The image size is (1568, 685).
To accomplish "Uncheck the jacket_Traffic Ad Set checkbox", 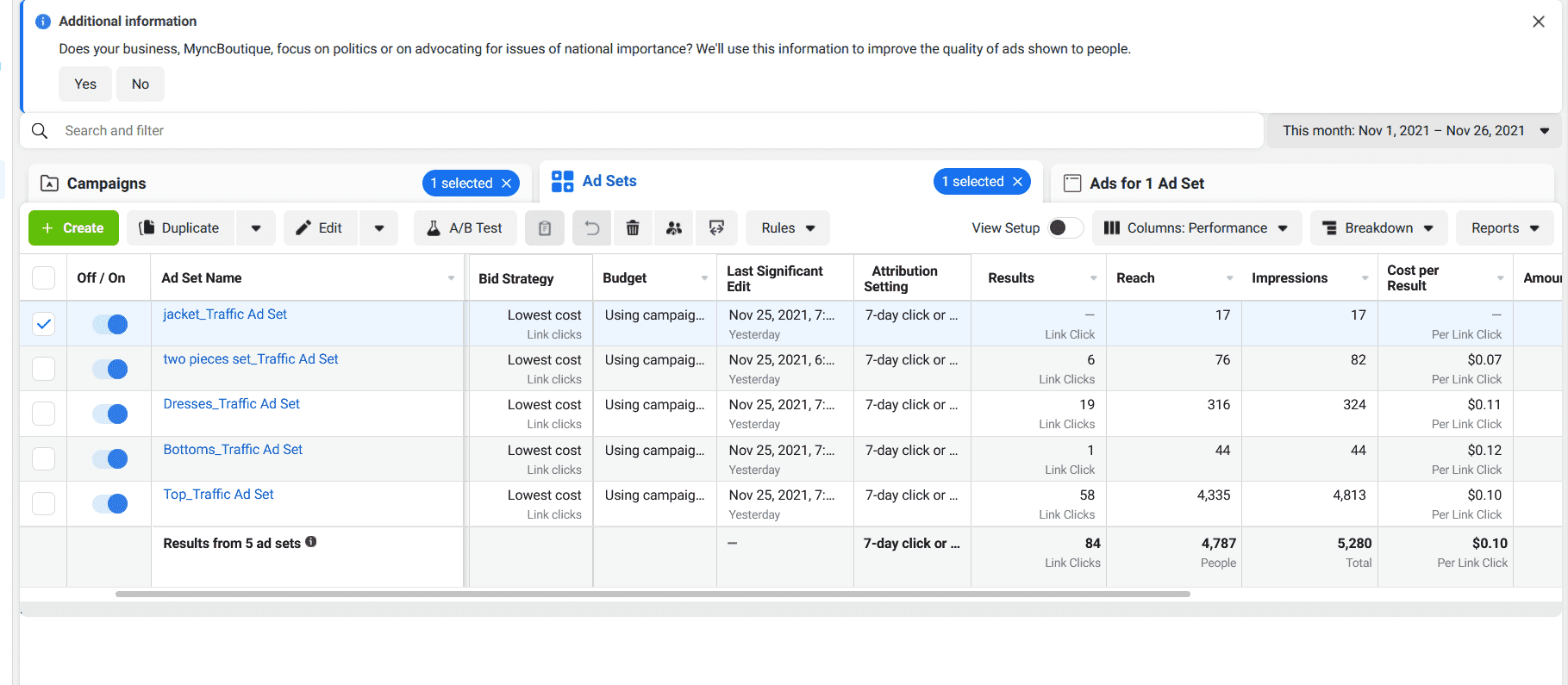I will [43, 324].
